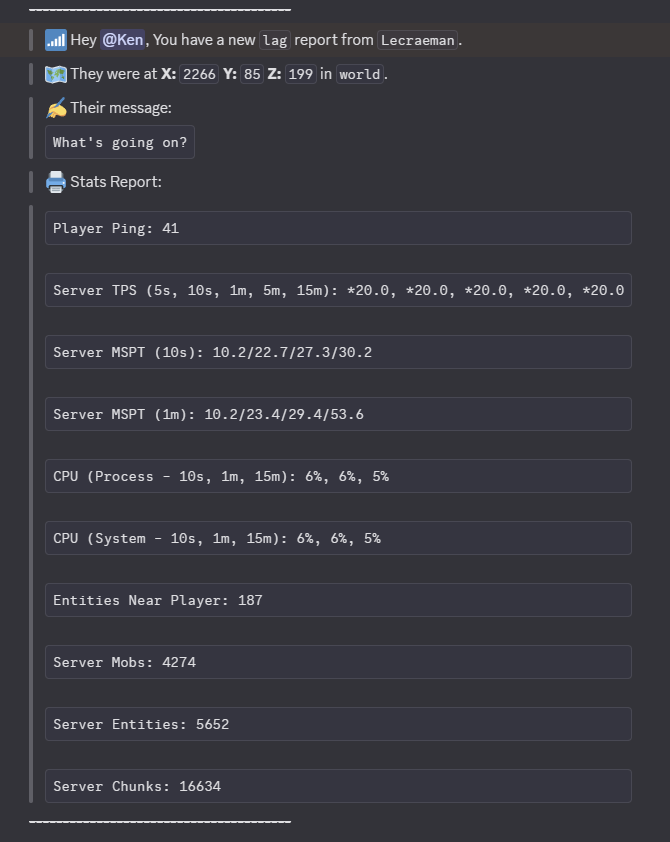Click the Server TPS code block
The image size is (670, 842).
pyautogui.click(x=338, y=290)
